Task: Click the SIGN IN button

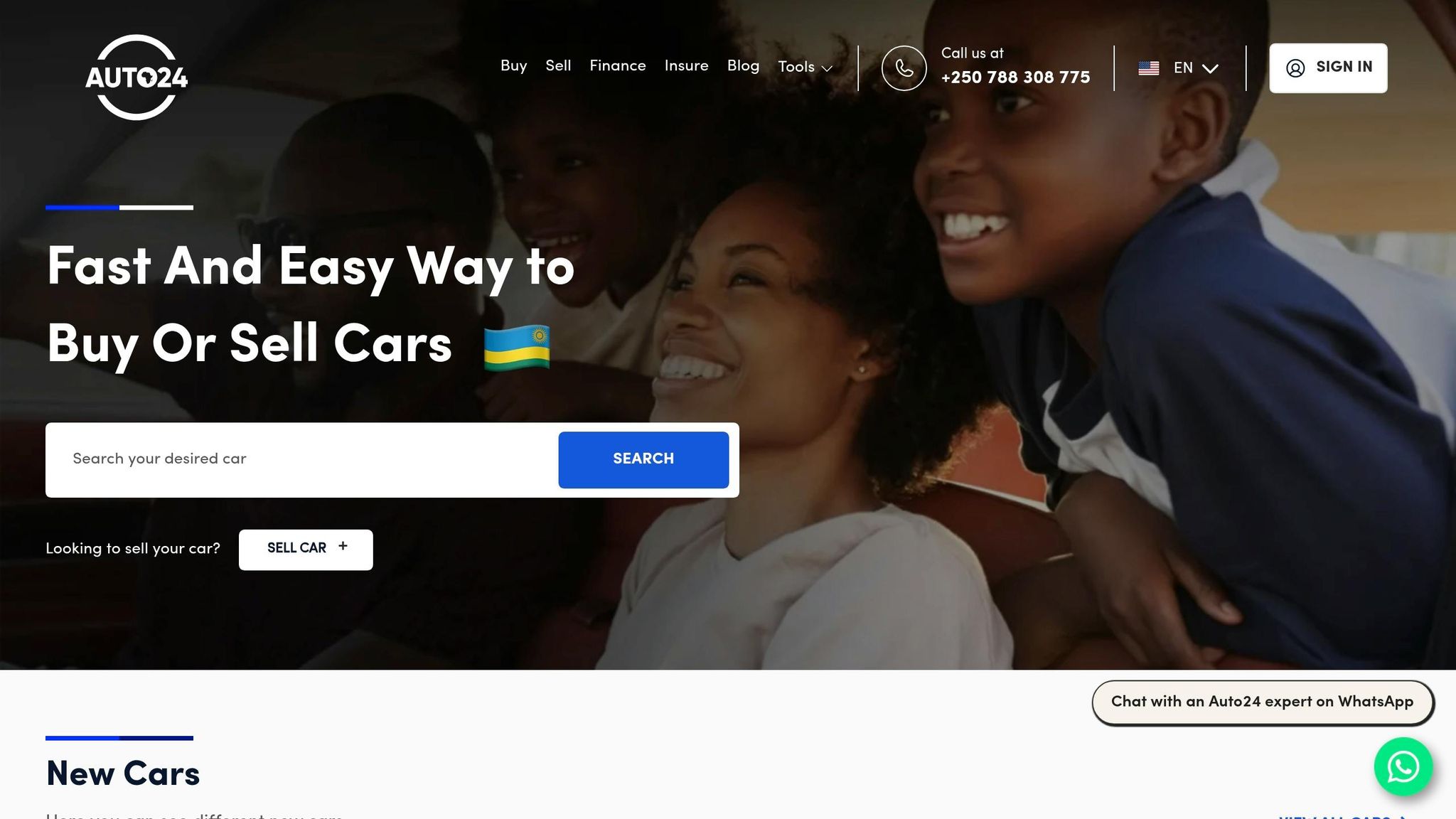Action: pos(1328,68)
